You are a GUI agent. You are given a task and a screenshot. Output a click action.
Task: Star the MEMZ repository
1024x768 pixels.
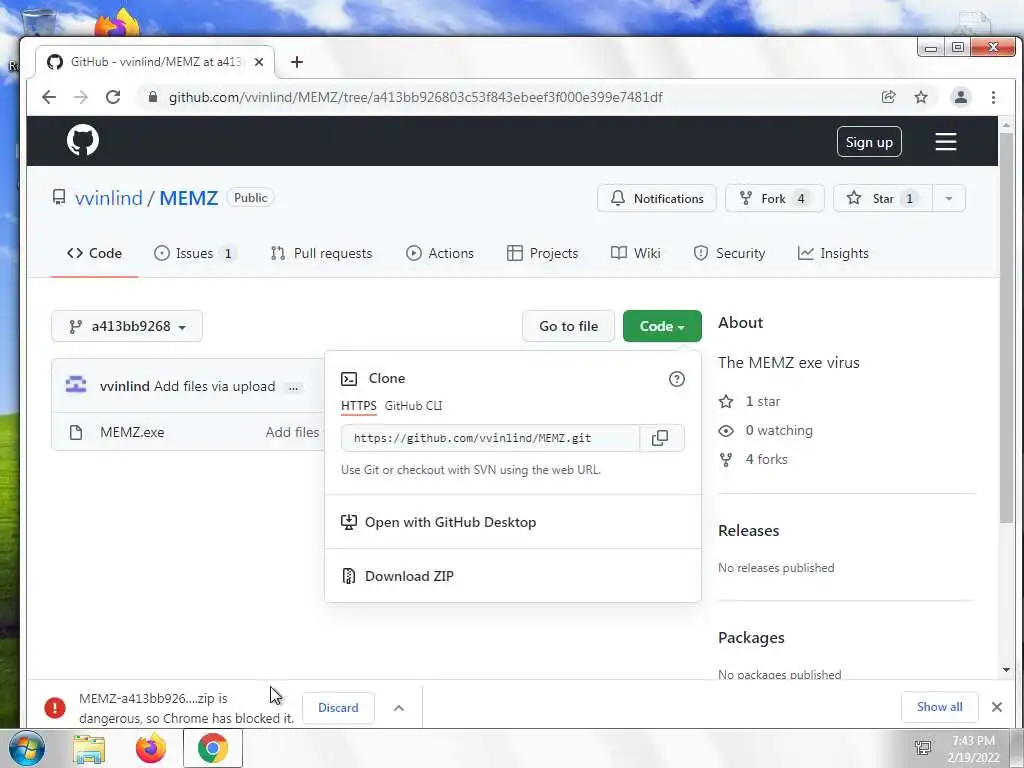pyautogui.click(x=882, y=199)
